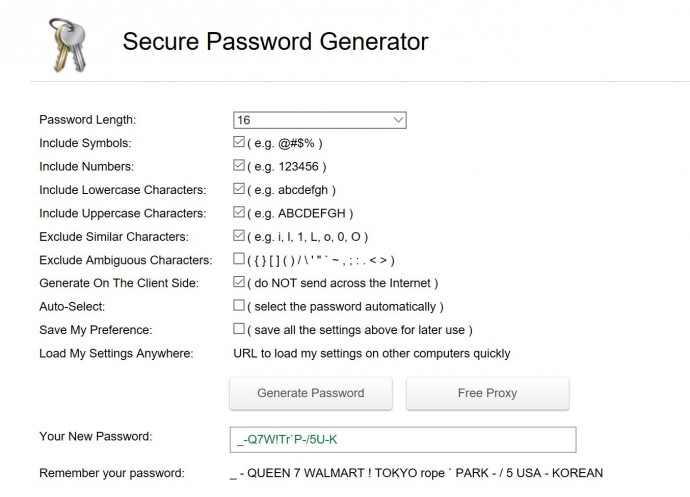Click the Auto-Select description text
The image size is (690, 497).
click(345, 306)
